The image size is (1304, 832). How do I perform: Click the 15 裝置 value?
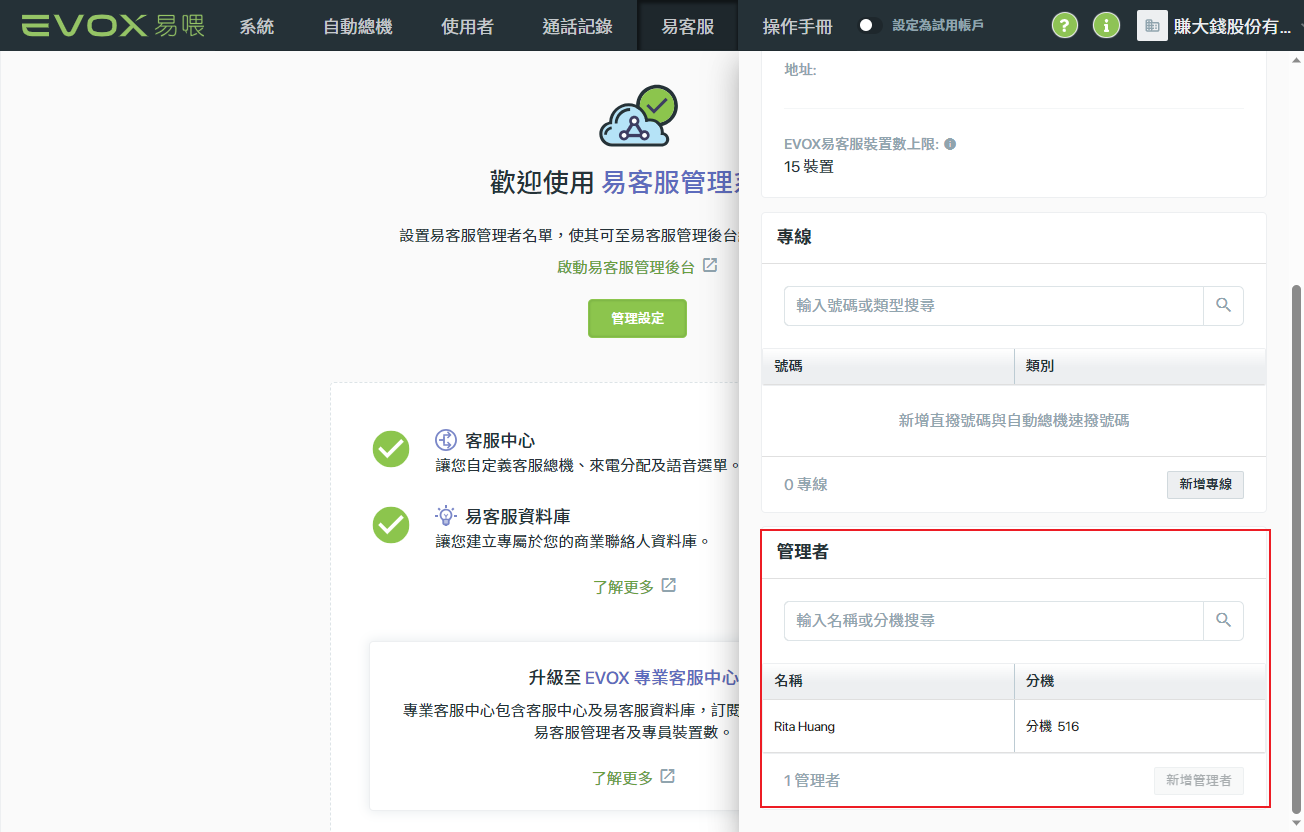click(x=809, y=166)
